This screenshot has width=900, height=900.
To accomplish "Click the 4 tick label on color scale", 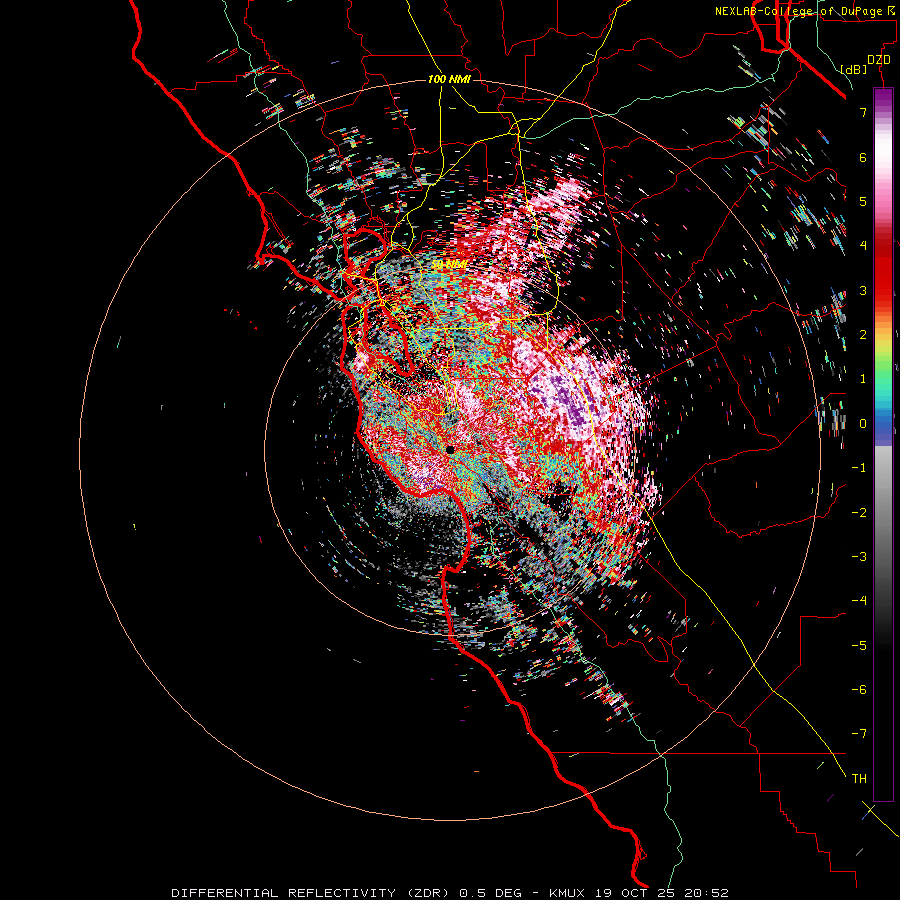I will [x=863, y=246].
